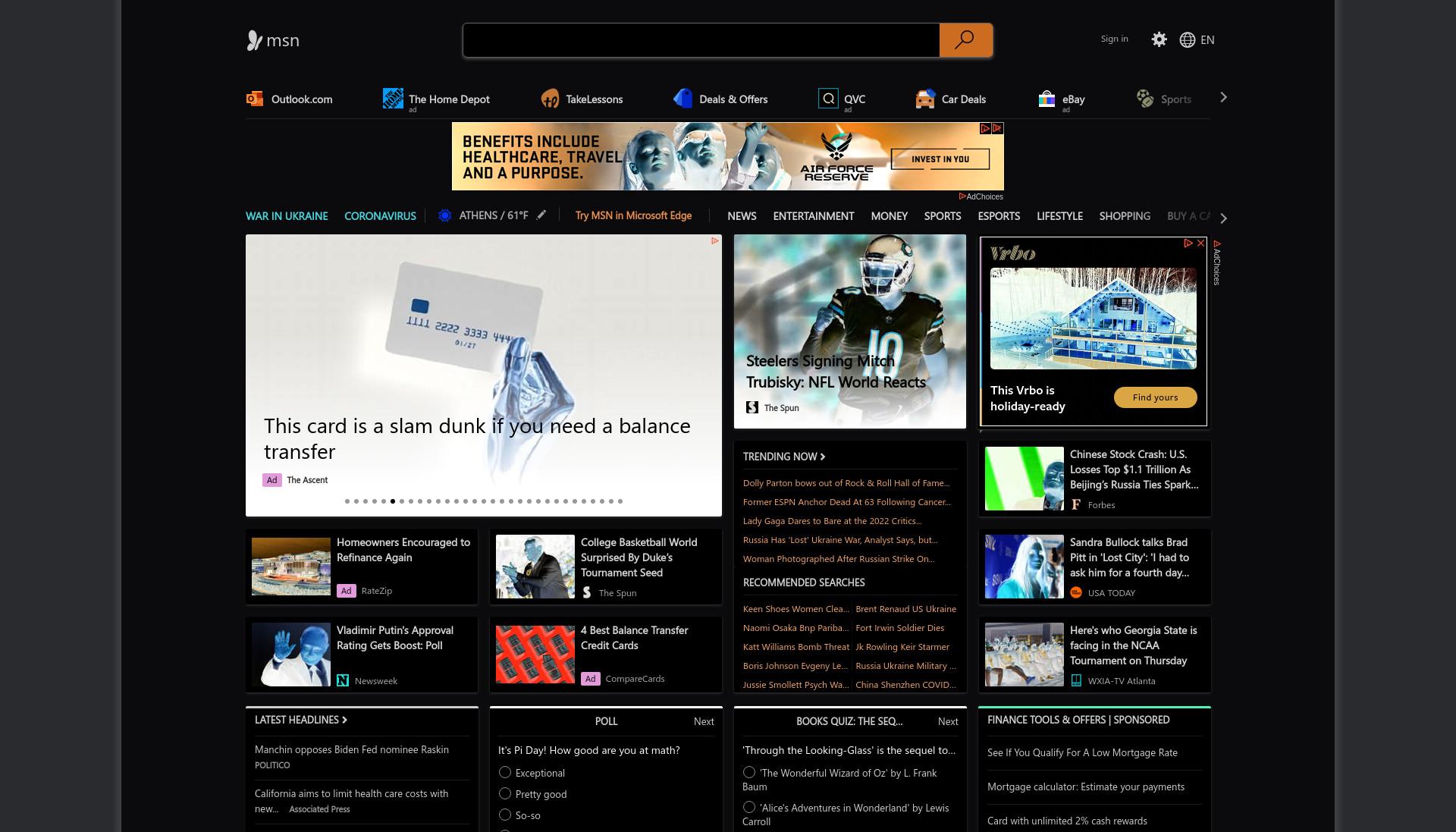Open Vladimir Putin approval rating thumbnail

click(291, 655)
